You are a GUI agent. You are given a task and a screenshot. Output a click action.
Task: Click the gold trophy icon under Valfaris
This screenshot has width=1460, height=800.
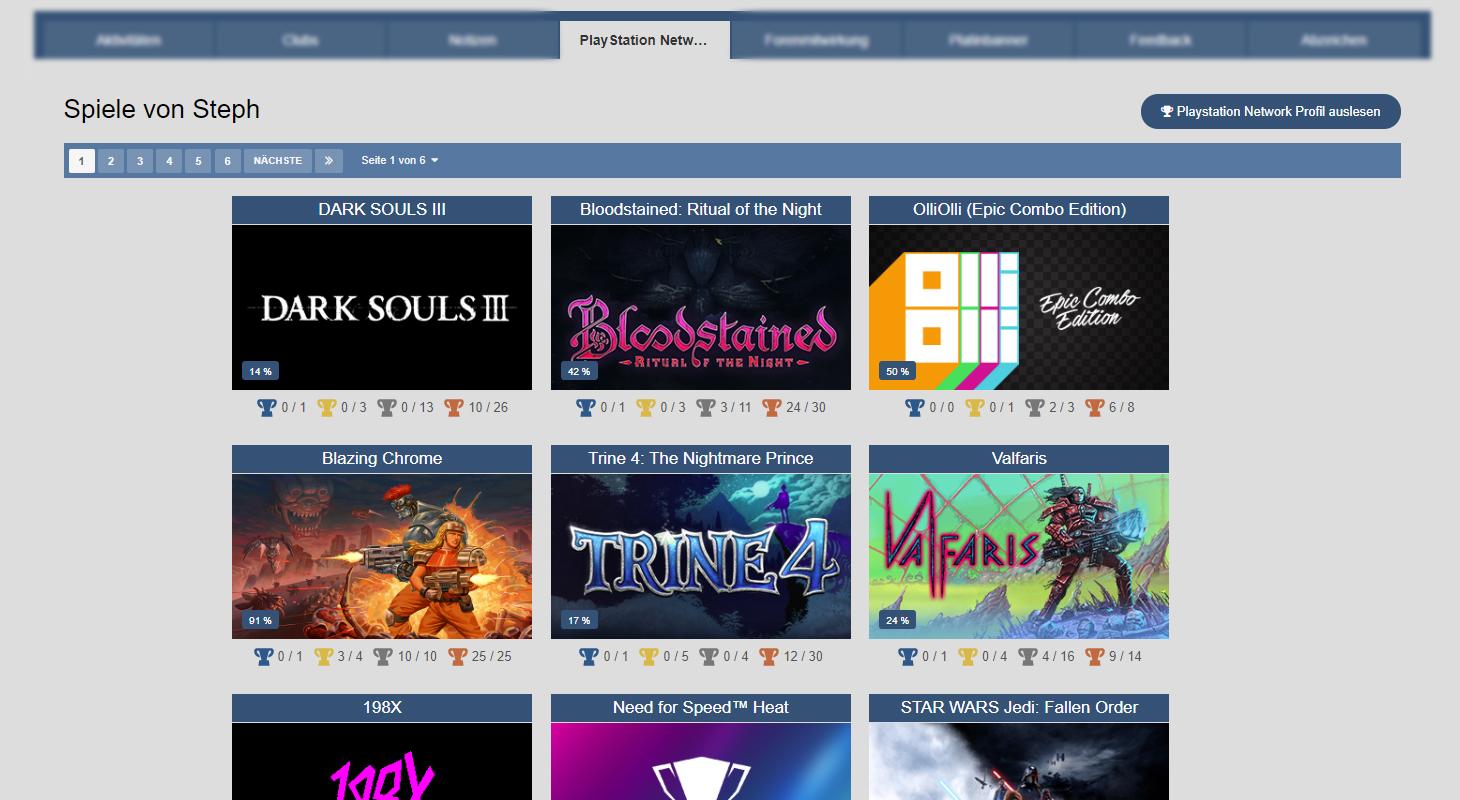click(967, 656)
